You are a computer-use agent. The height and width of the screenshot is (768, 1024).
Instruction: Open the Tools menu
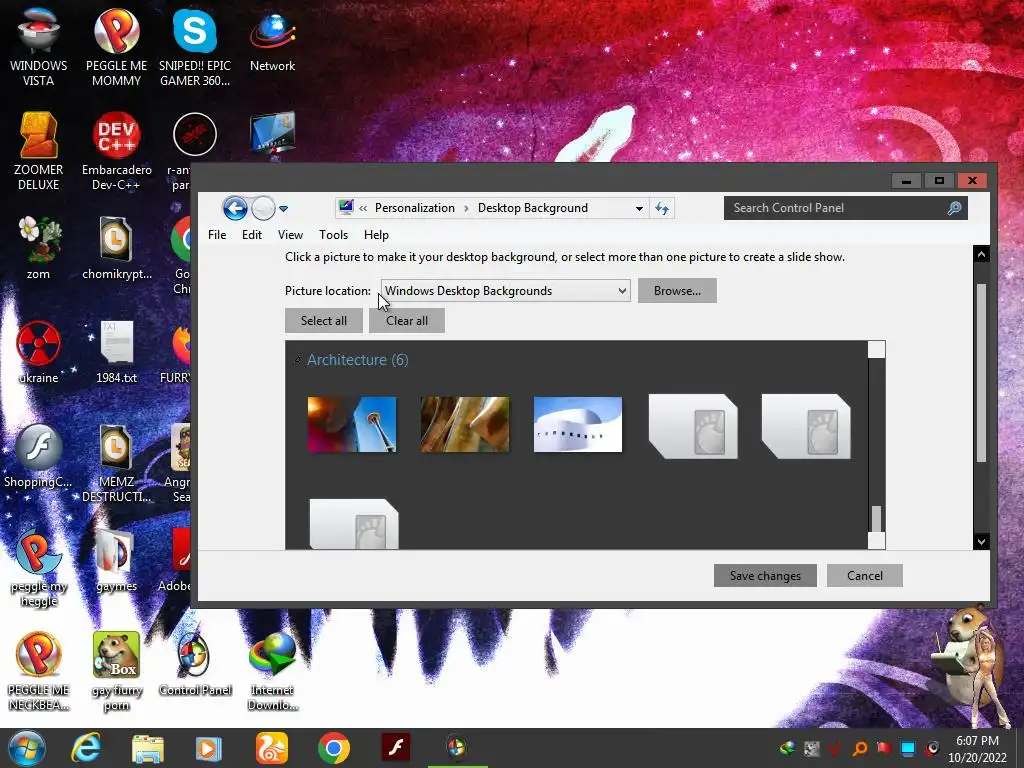pyautogui.click(x=333, y=234)
